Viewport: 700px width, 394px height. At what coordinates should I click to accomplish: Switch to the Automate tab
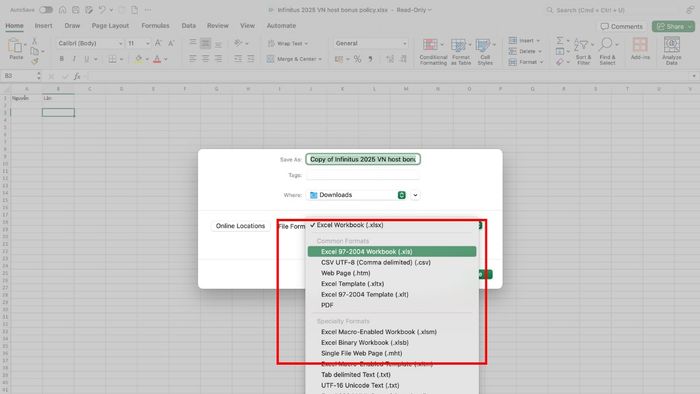click(x=281, y=26)
